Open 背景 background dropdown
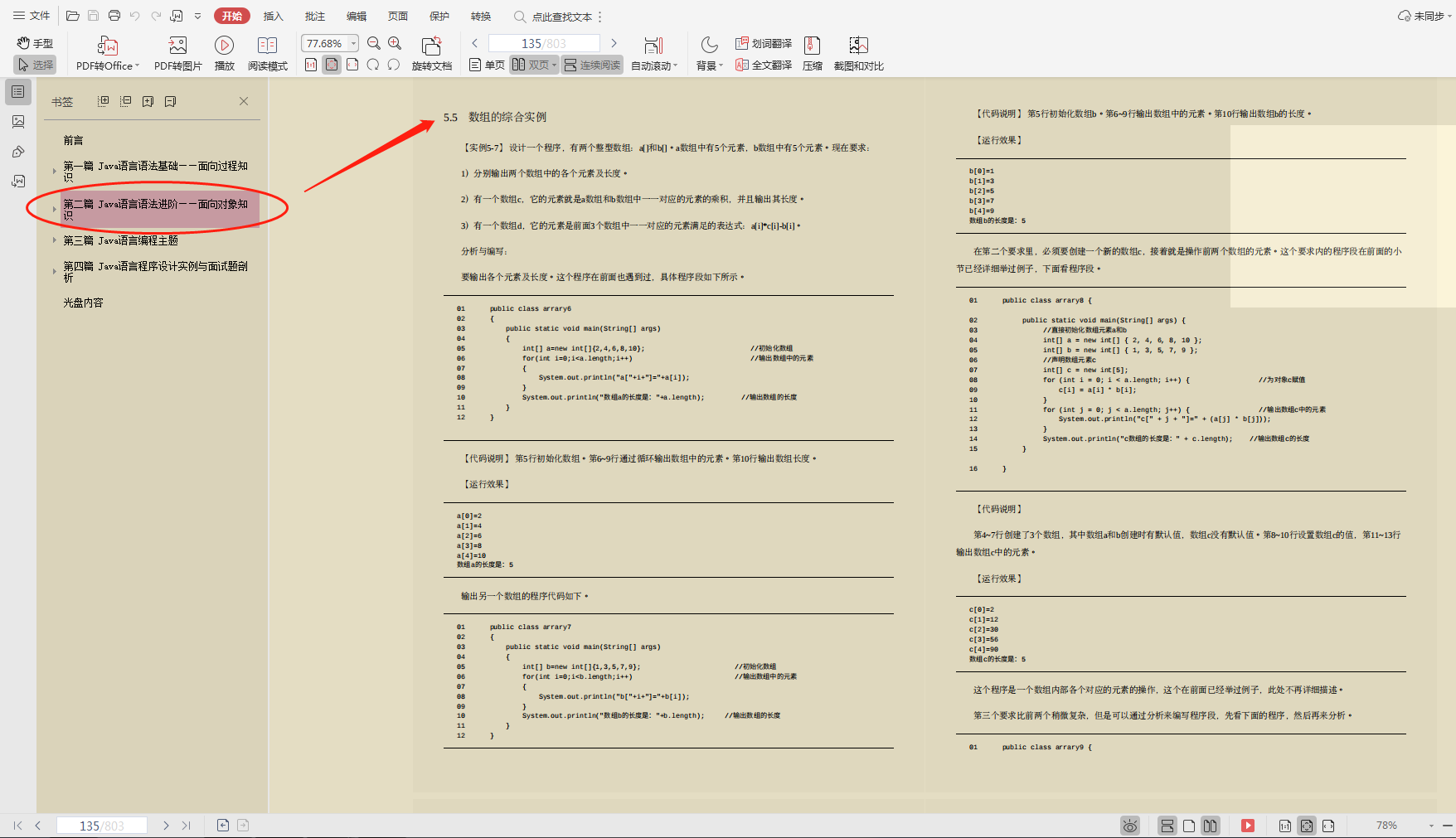 point(709,54)
